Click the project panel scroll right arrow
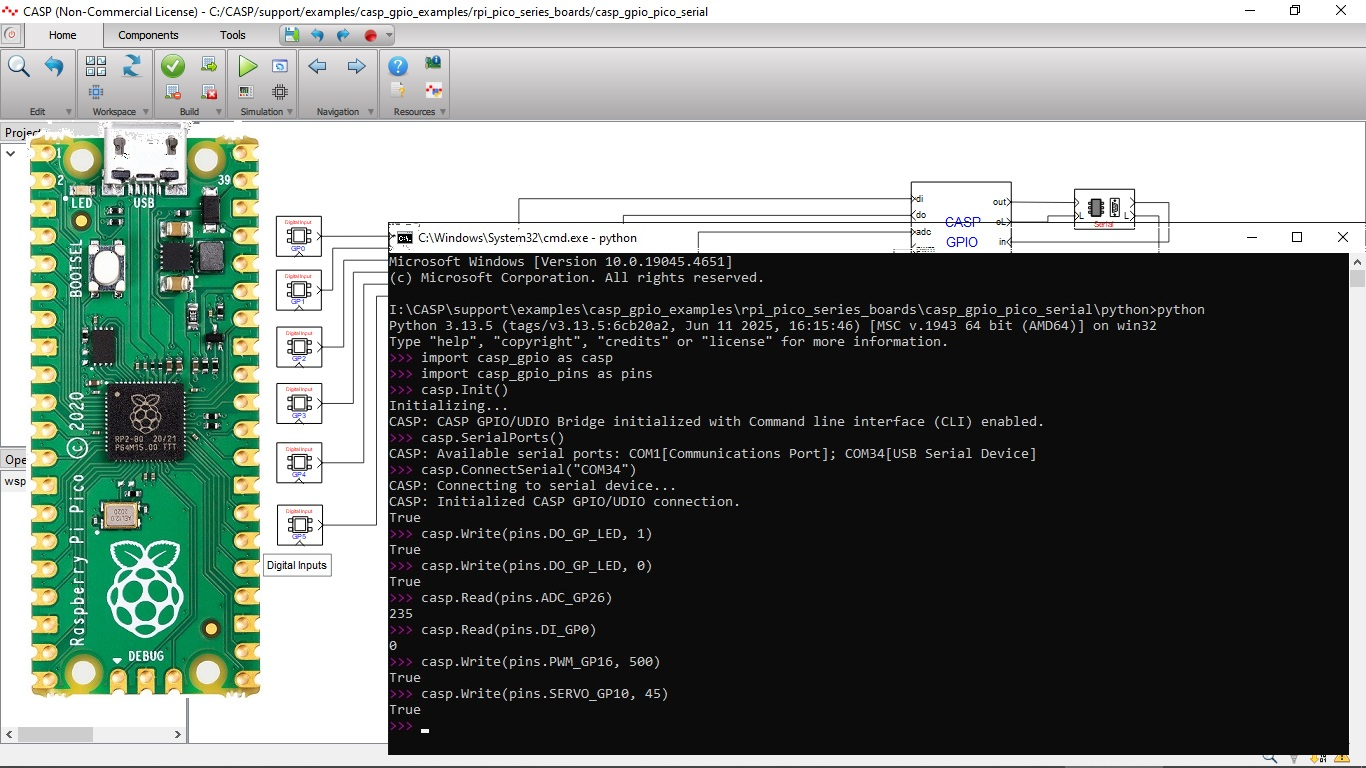The image size is (1366, 768). [178, 734]
